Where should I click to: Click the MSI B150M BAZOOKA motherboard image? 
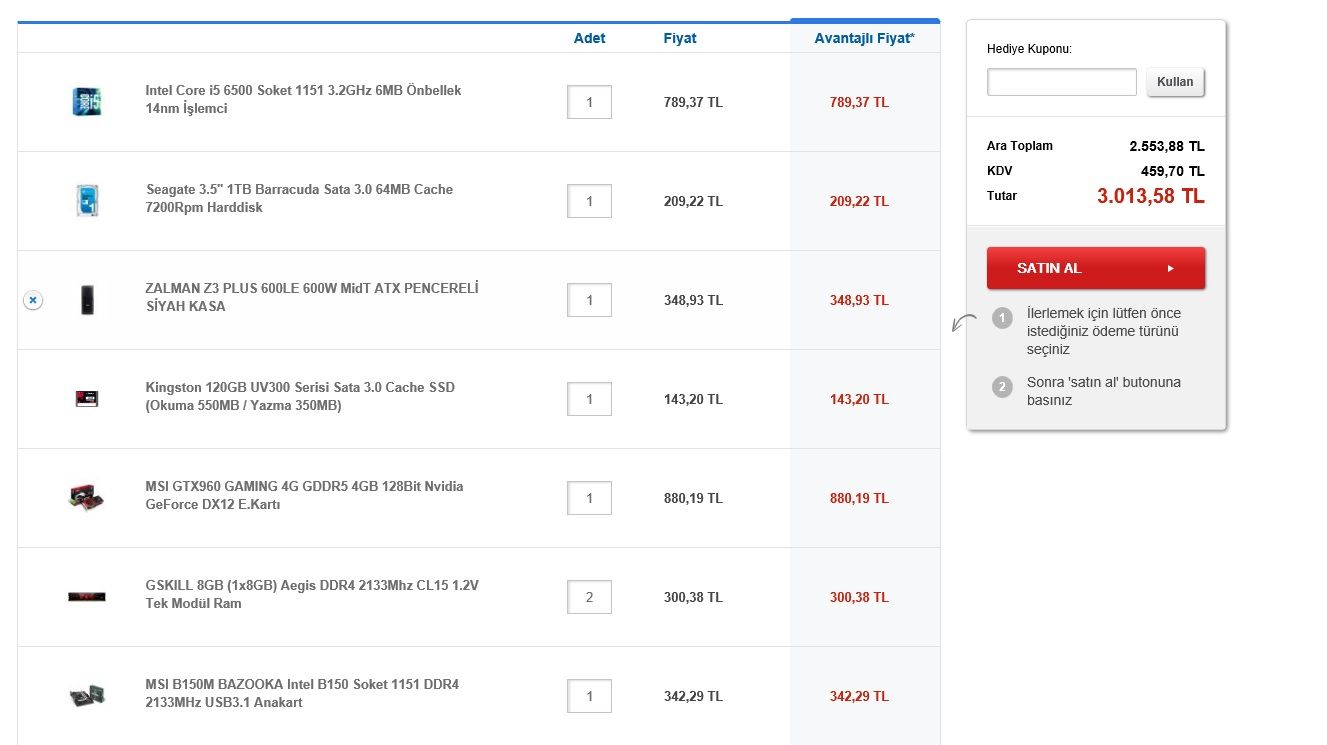87,695
